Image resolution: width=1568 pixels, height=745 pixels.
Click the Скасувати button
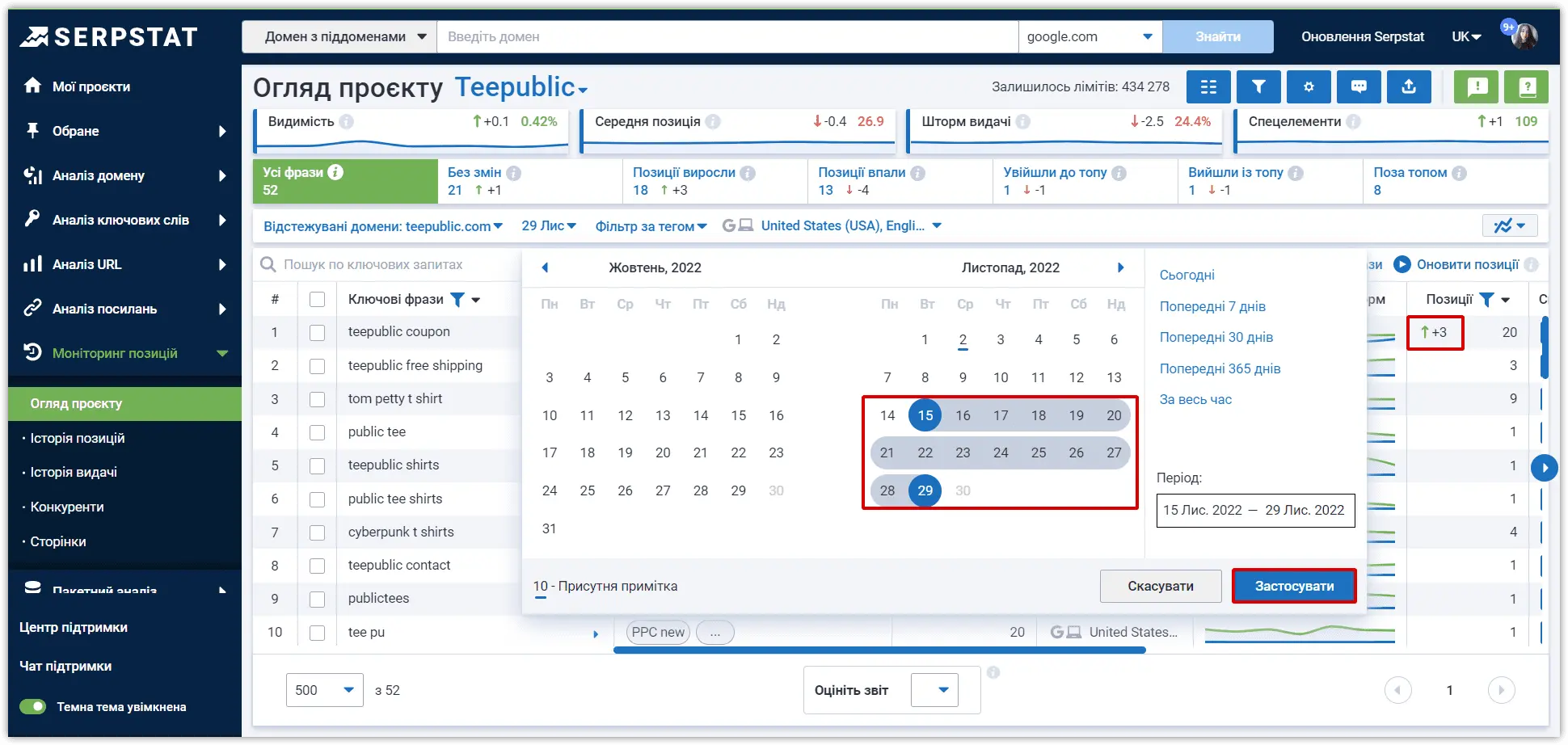pos(1161,586)
